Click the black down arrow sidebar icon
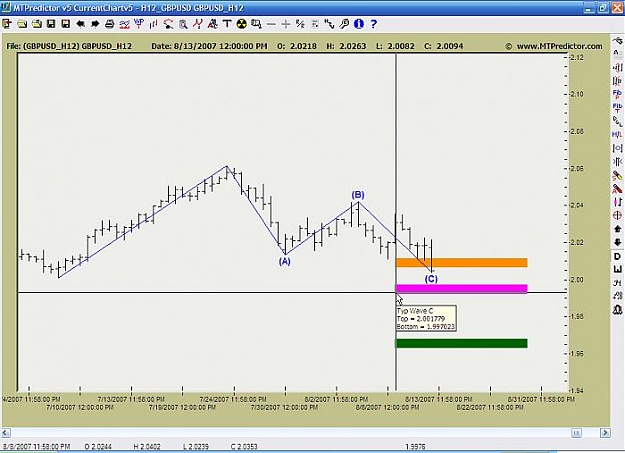 point(617,242)
